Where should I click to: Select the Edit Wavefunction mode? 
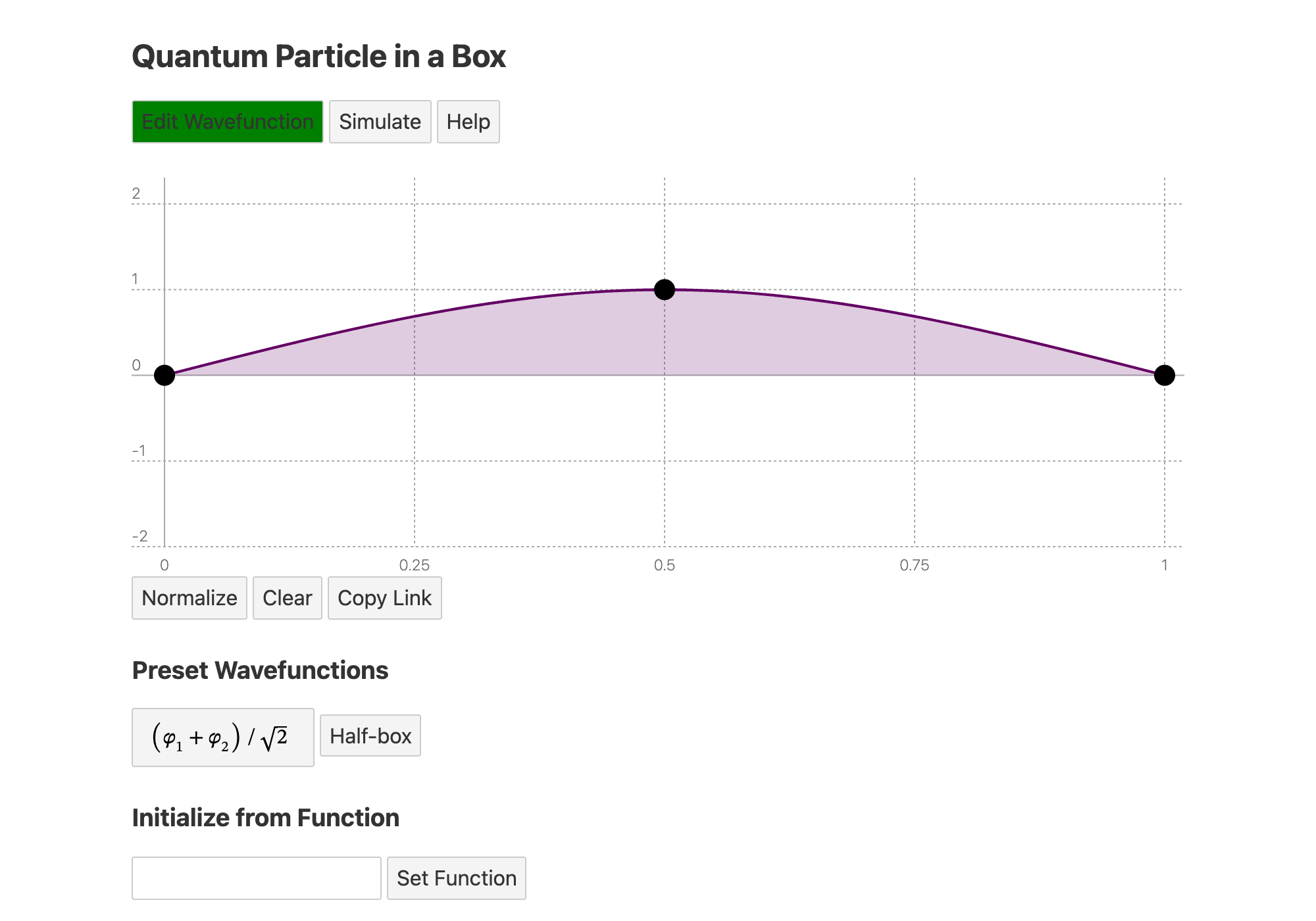pos(227,122)
